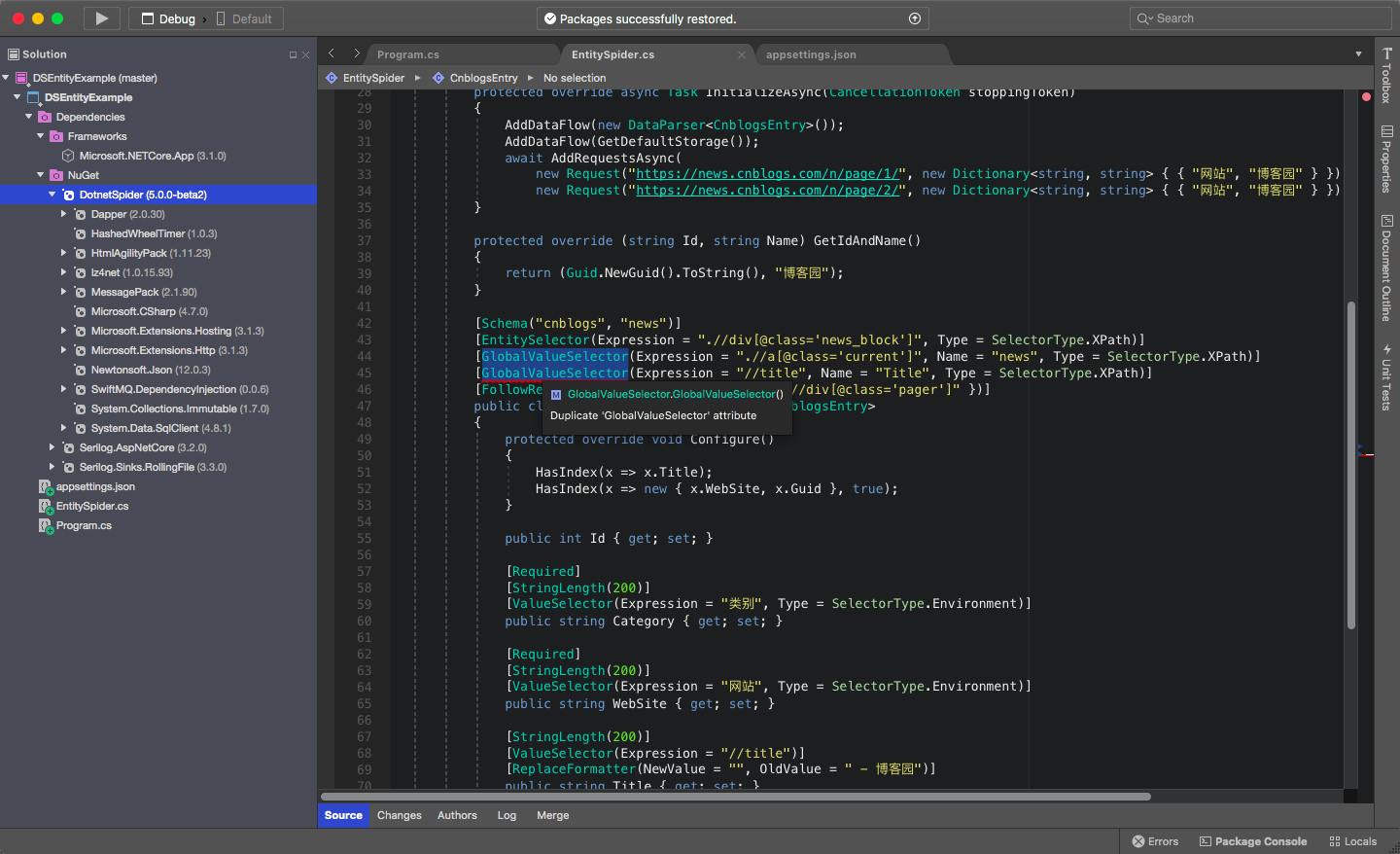Click into the Search field
Image resolution: width=1400 pixels, height=854 pixels.
coord(1258,18)
